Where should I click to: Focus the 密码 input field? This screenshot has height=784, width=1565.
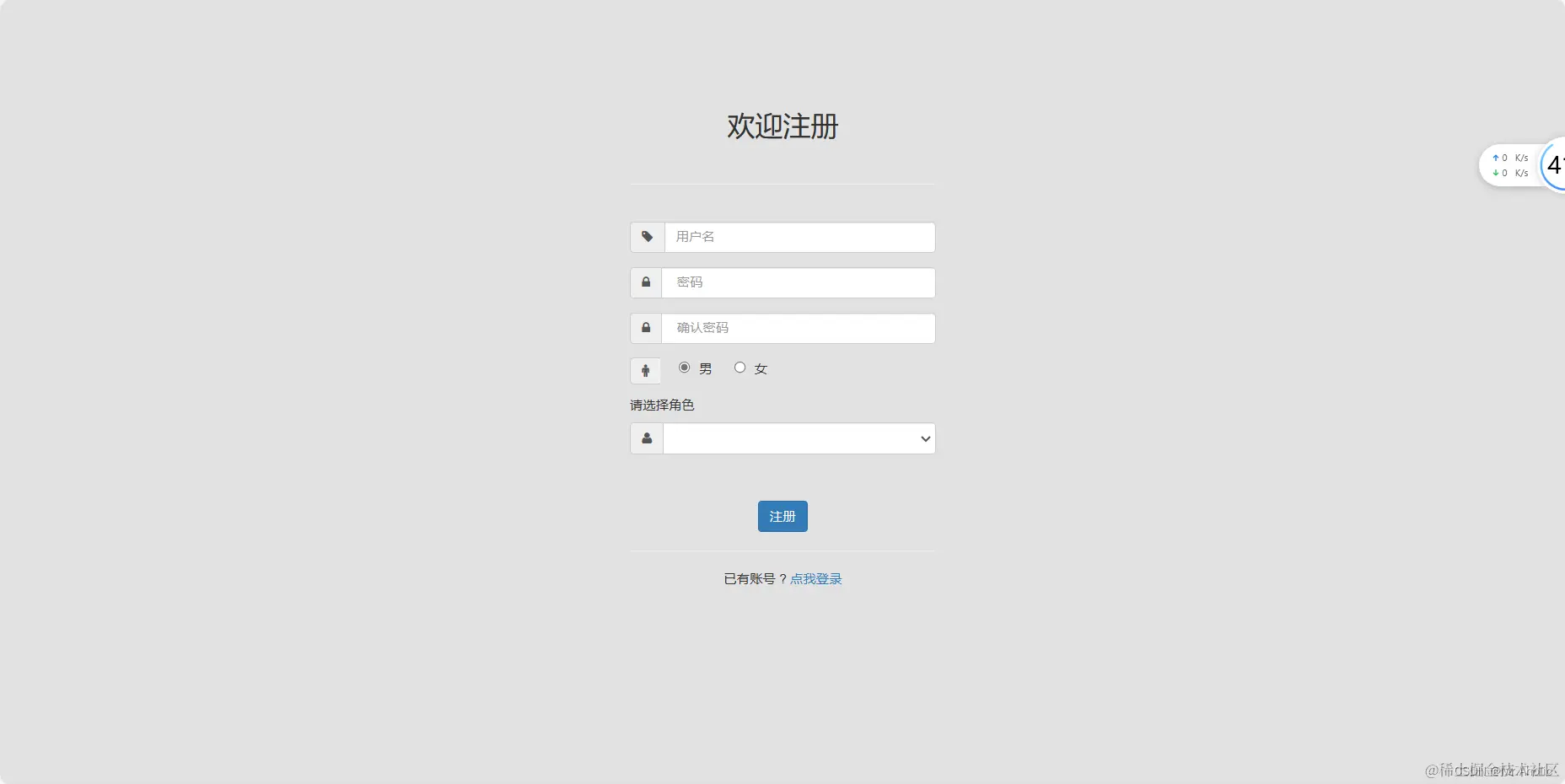(798, 282)
